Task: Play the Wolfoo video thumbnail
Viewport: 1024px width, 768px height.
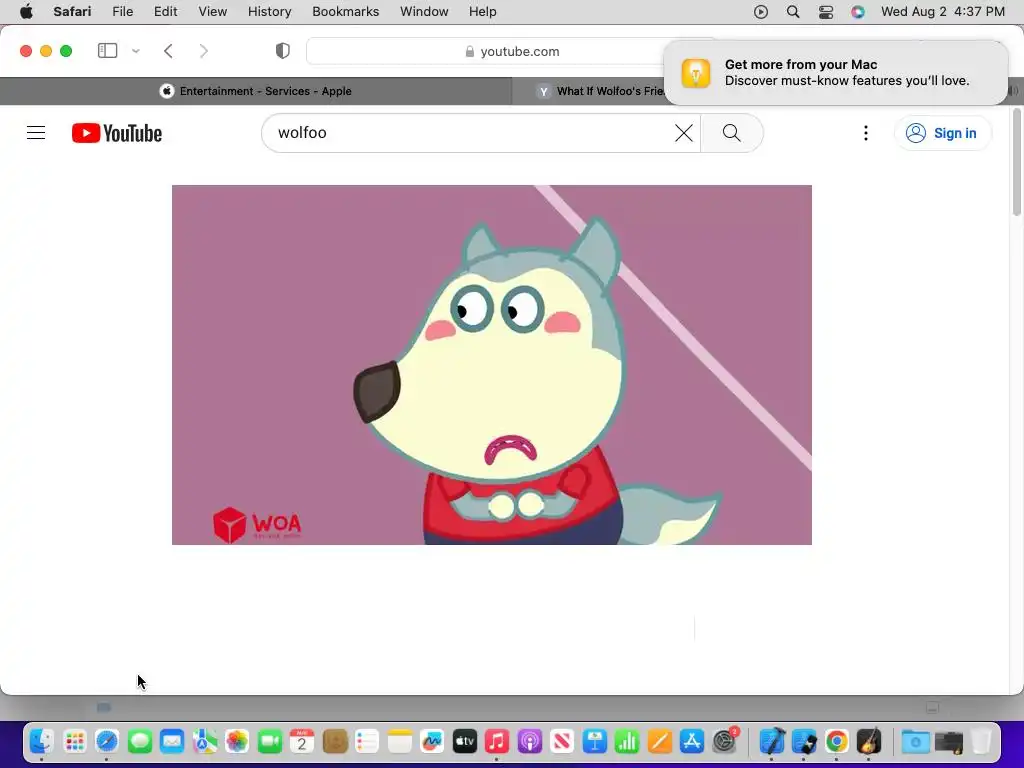Action: pyautogui.click(x=492, y=364)
